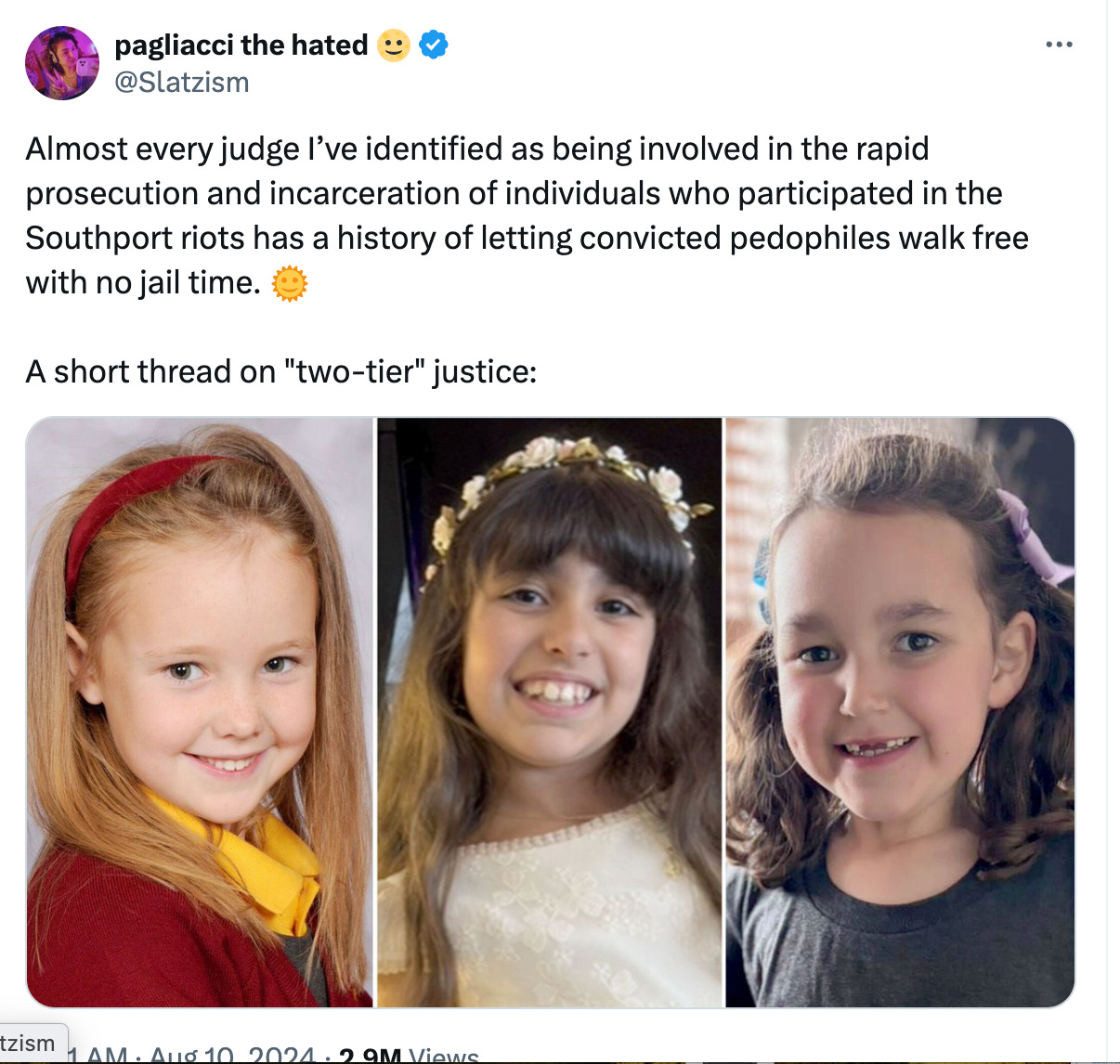
Task: Click the partially visible "AM" time text
Action: 107,1056
